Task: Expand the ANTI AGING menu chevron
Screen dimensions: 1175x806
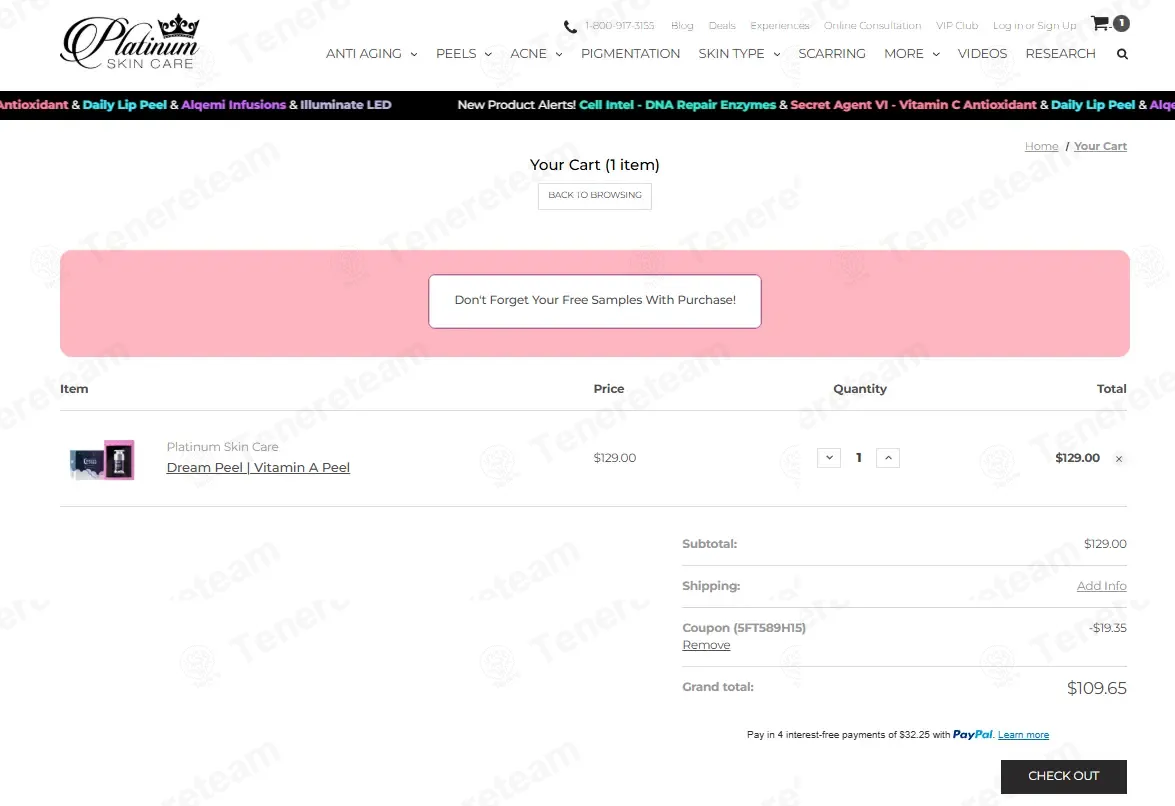Action: coord(414,54)
